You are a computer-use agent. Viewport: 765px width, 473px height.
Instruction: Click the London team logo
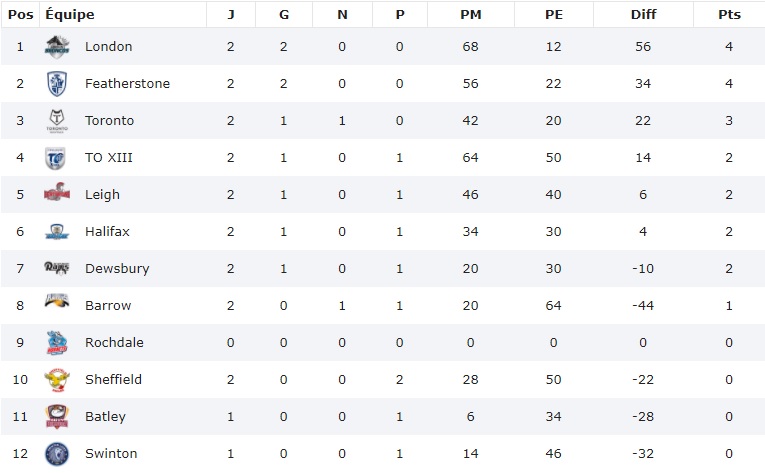57,46
